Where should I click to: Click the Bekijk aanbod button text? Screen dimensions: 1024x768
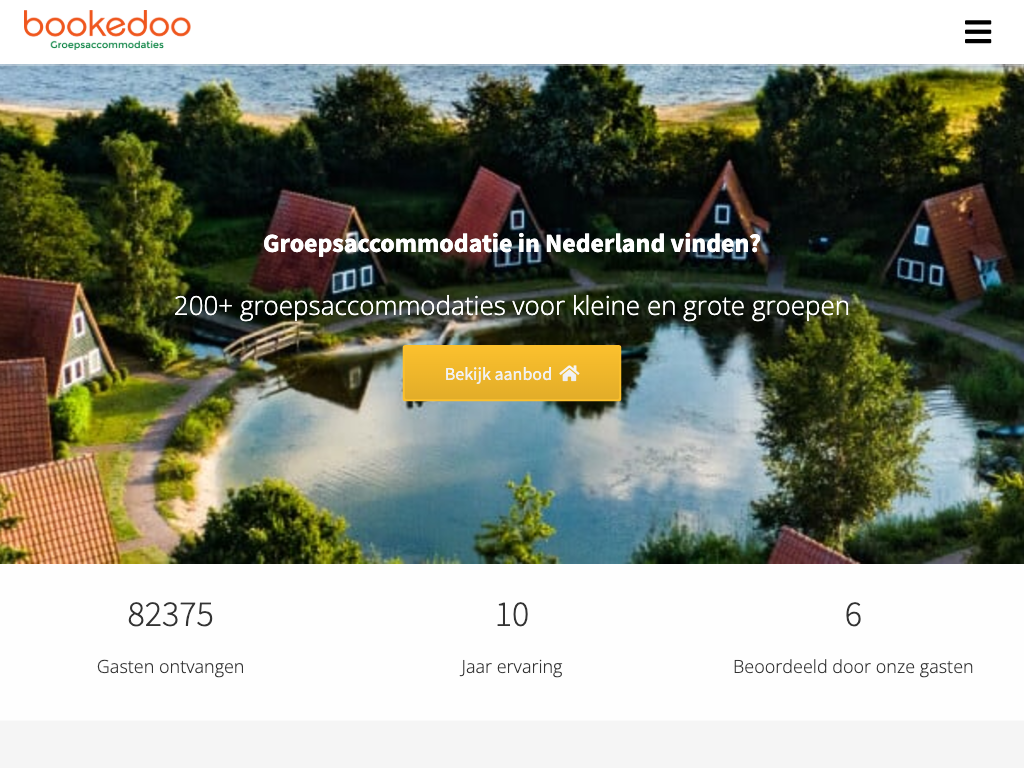498,374
